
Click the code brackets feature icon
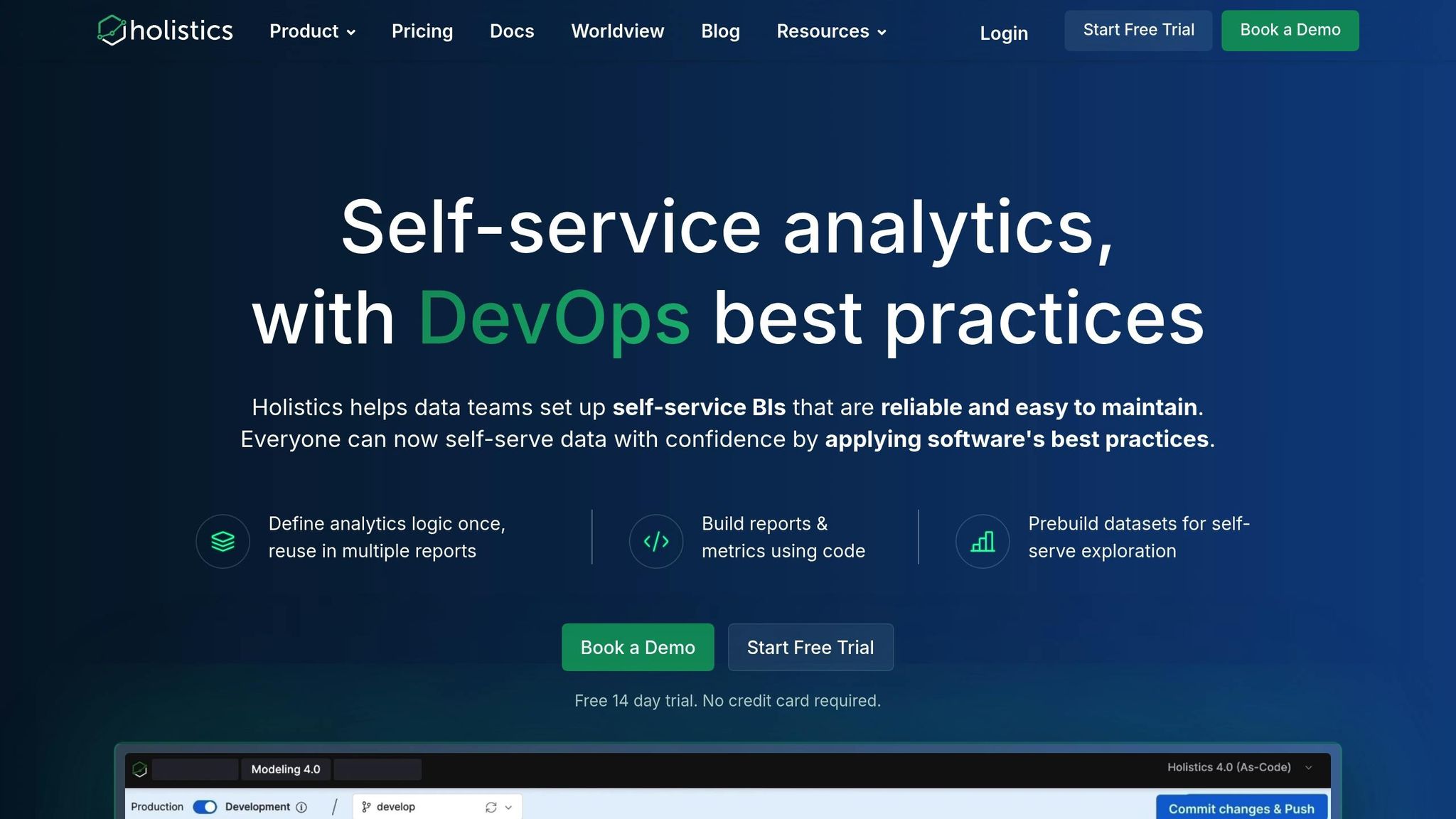[x=655, y=542]
